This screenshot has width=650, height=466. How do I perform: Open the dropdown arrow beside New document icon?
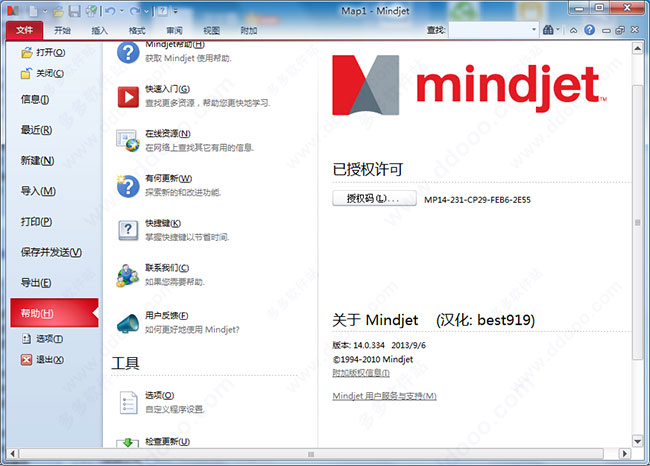tap(45, 11)
